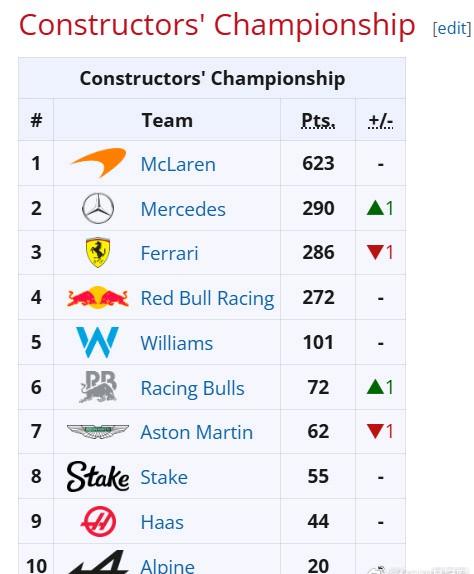474x574 pixels.
Task: Open the Red Bull Racing link
Action: [x=208, y=298]
